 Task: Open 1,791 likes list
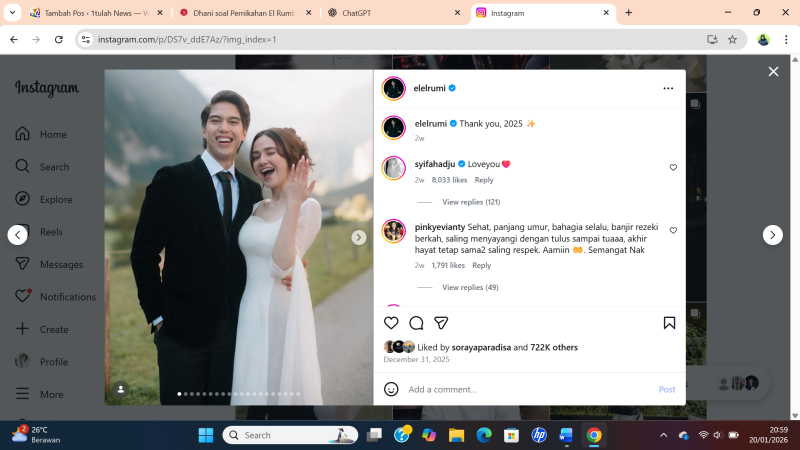click(x=448, y=265)
